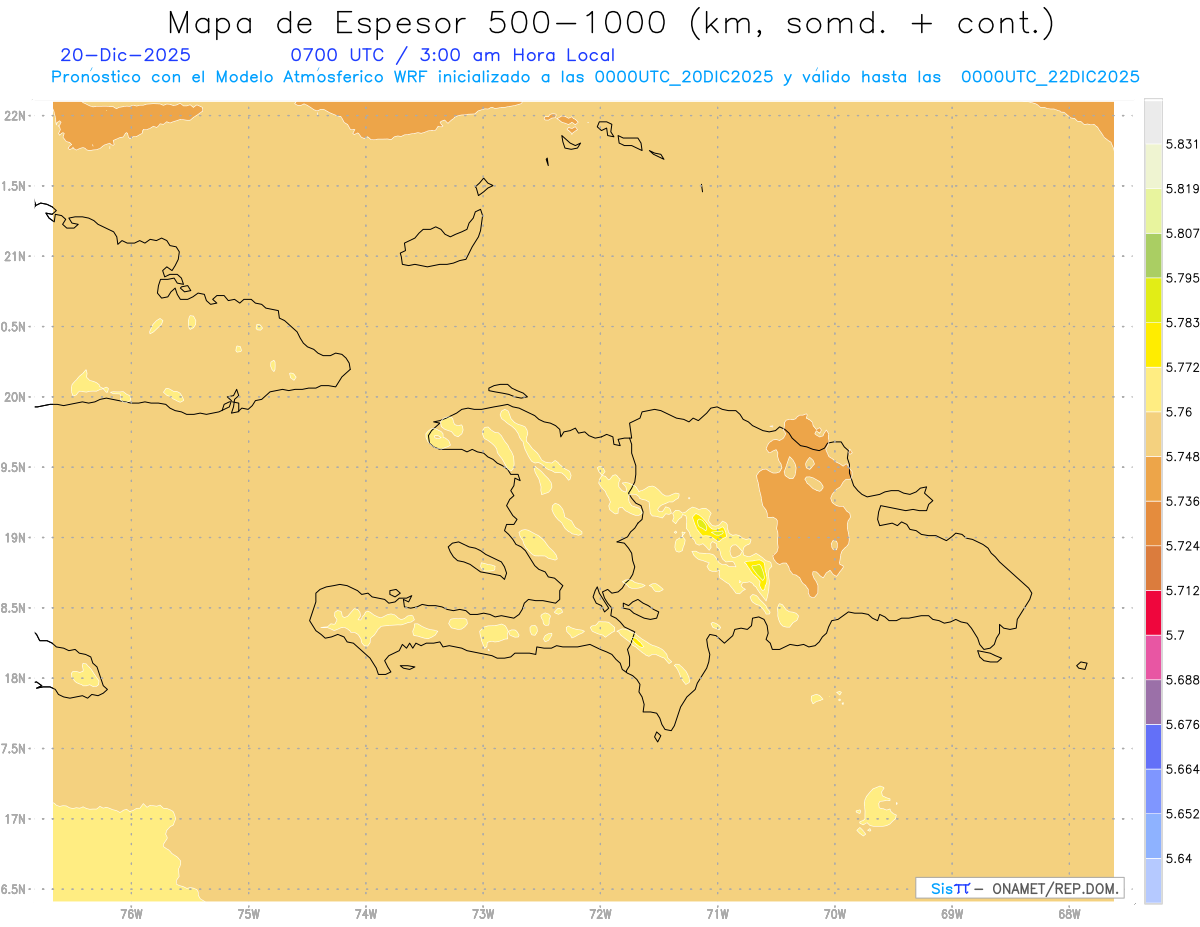This screenshot has width=1200, height=927.
Task: Click the 72W longitude label
Action: (x=600, y=913)
